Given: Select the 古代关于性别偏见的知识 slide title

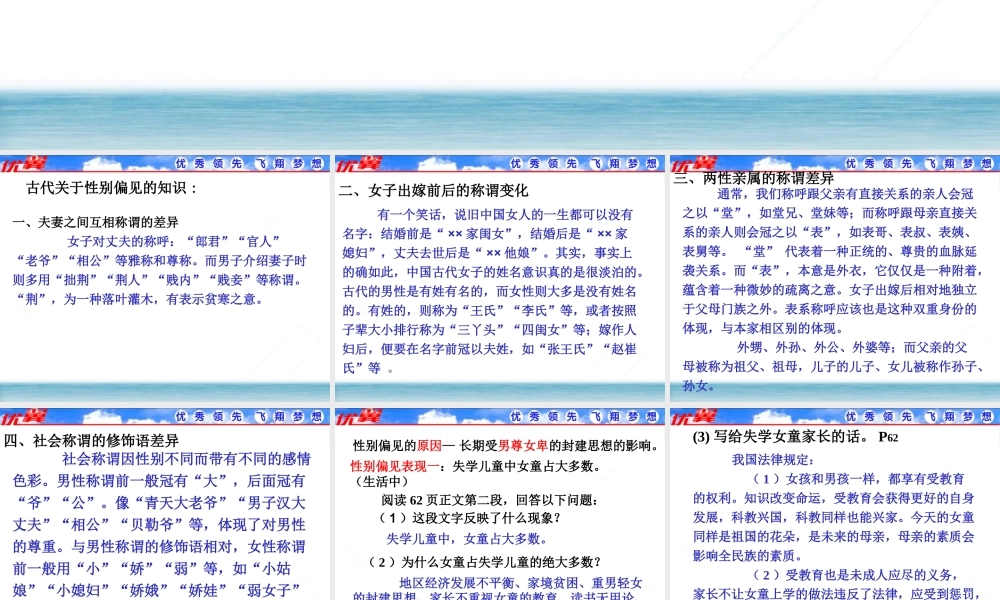Looking at the screenshot, I should tap(112, 188).
